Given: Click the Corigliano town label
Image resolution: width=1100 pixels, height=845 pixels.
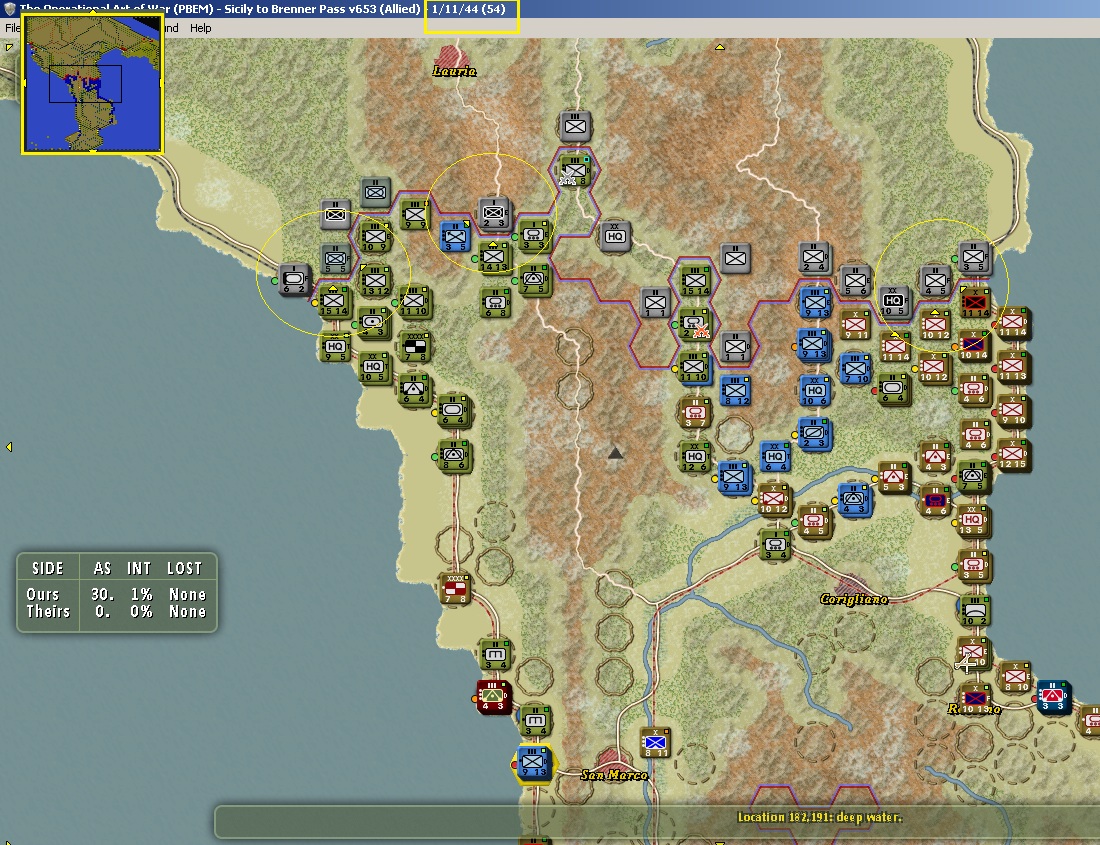Looking at the screenshot, I should click(854, 599).
